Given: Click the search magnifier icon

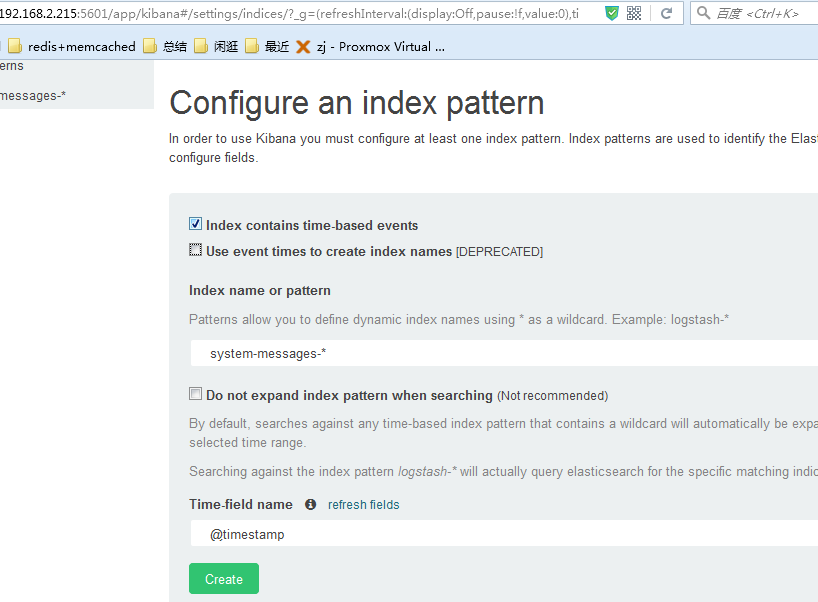Looking at the screenshot, I should point(703,13).
